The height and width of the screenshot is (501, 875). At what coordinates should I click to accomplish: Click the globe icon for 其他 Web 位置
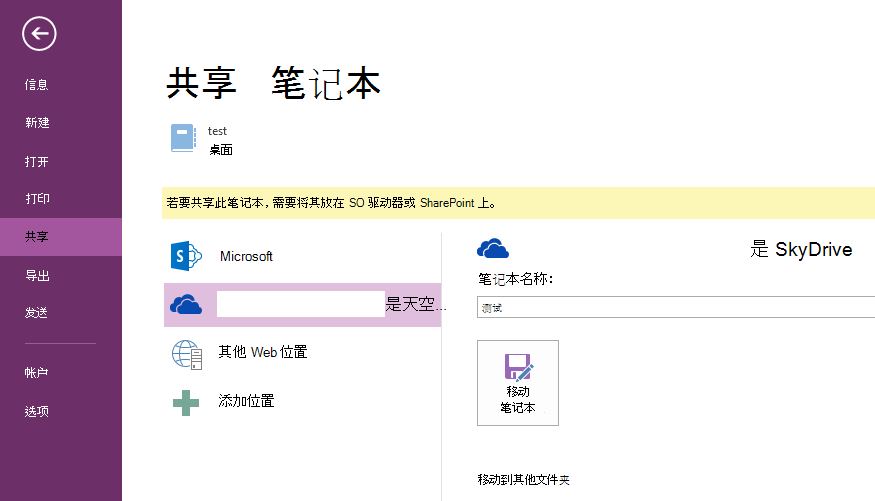tap(186, 354)
